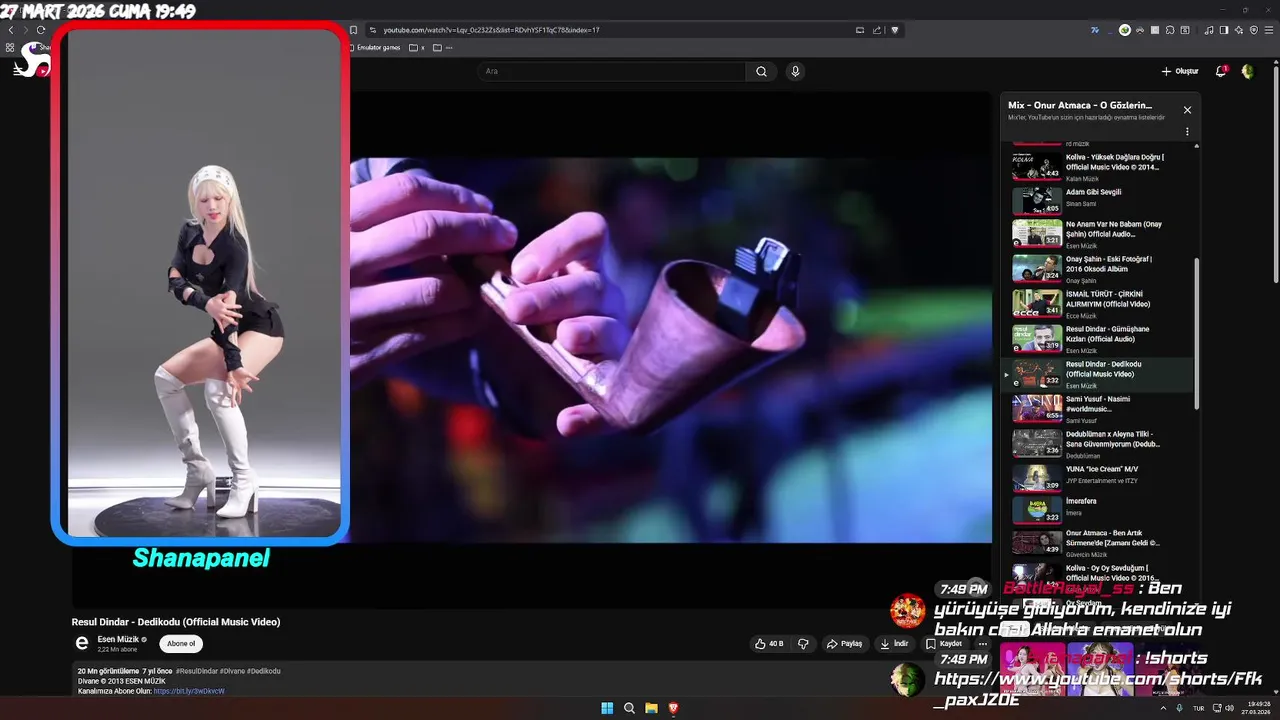This screenshot has height=720, width=1280.
Task: Open more actions menu beside Kaydet
Action: coord(982,644)
